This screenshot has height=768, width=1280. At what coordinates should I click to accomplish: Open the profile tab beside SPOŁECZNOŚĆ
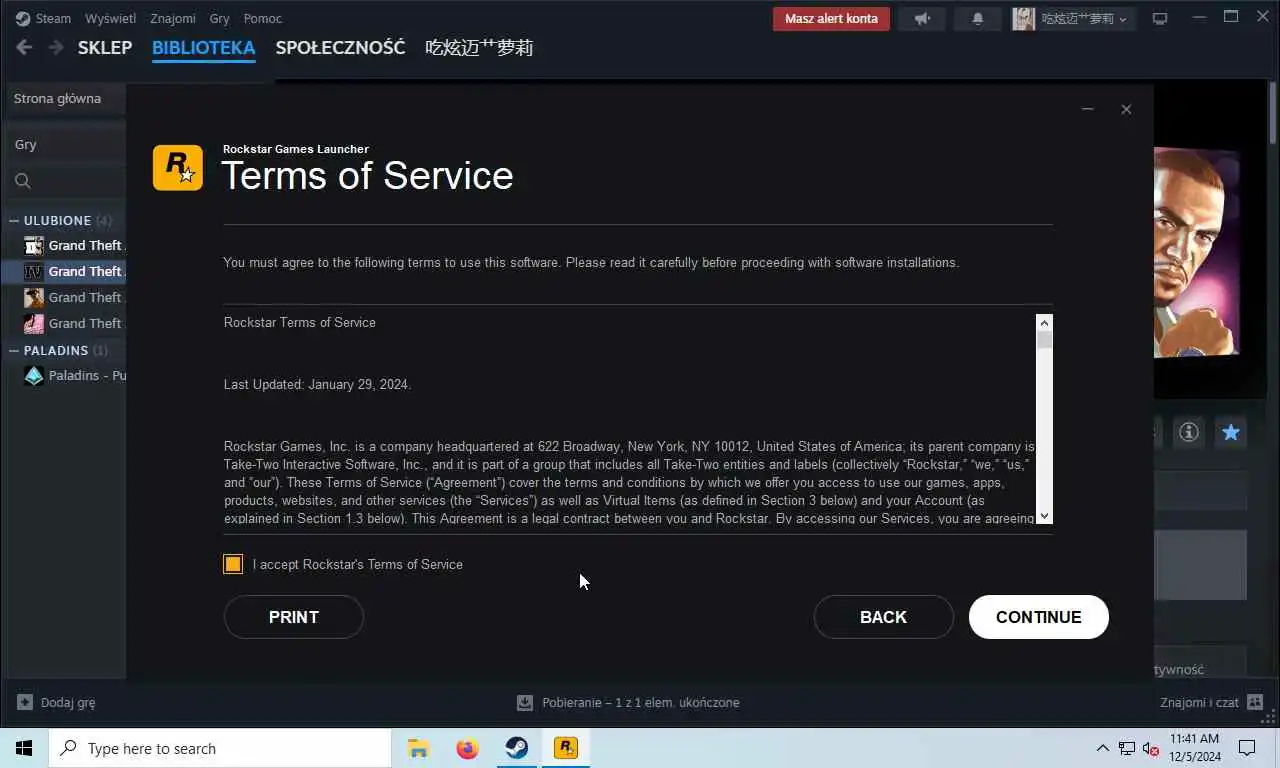pos(479,47)
